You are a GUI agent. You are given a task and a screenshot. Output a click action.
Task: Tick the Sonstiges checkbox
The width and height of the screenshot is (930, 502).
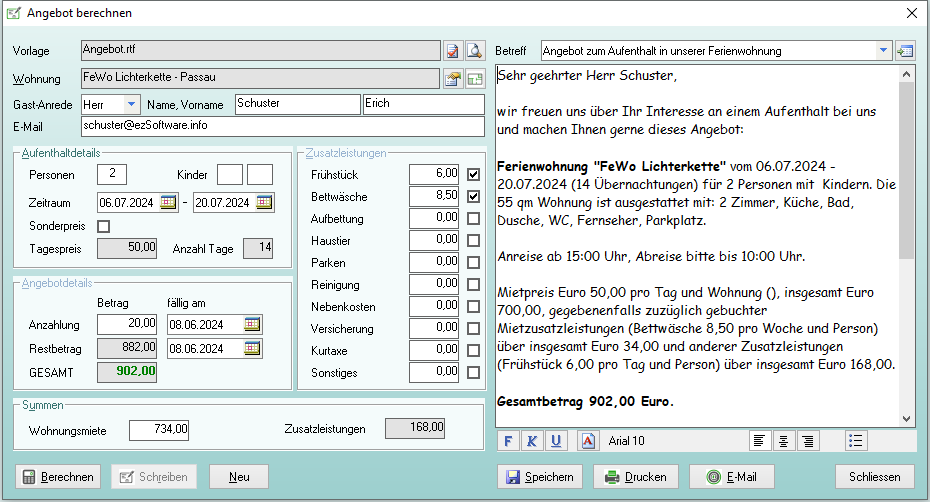coord(473,372)
